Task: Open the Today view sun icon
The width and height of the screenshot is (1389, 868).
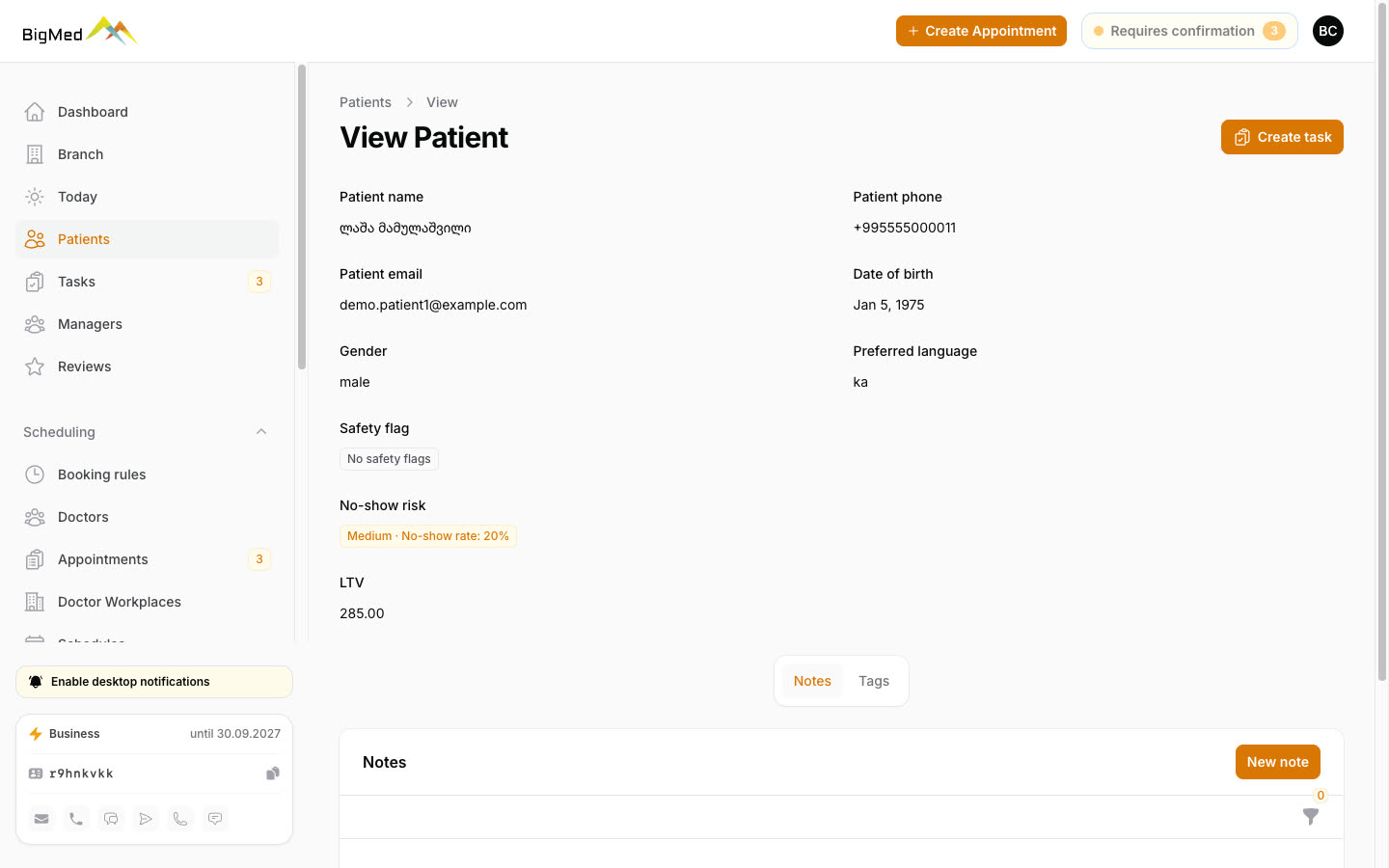Action: (x=35, y=197)
